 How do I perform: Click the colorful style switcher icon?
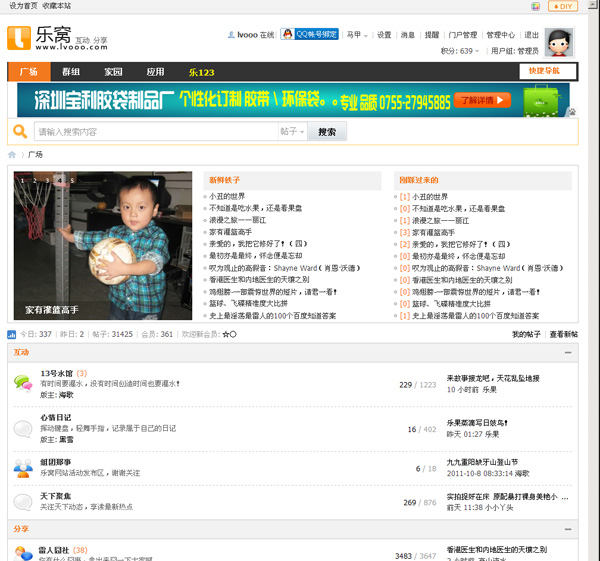point(535,6)
